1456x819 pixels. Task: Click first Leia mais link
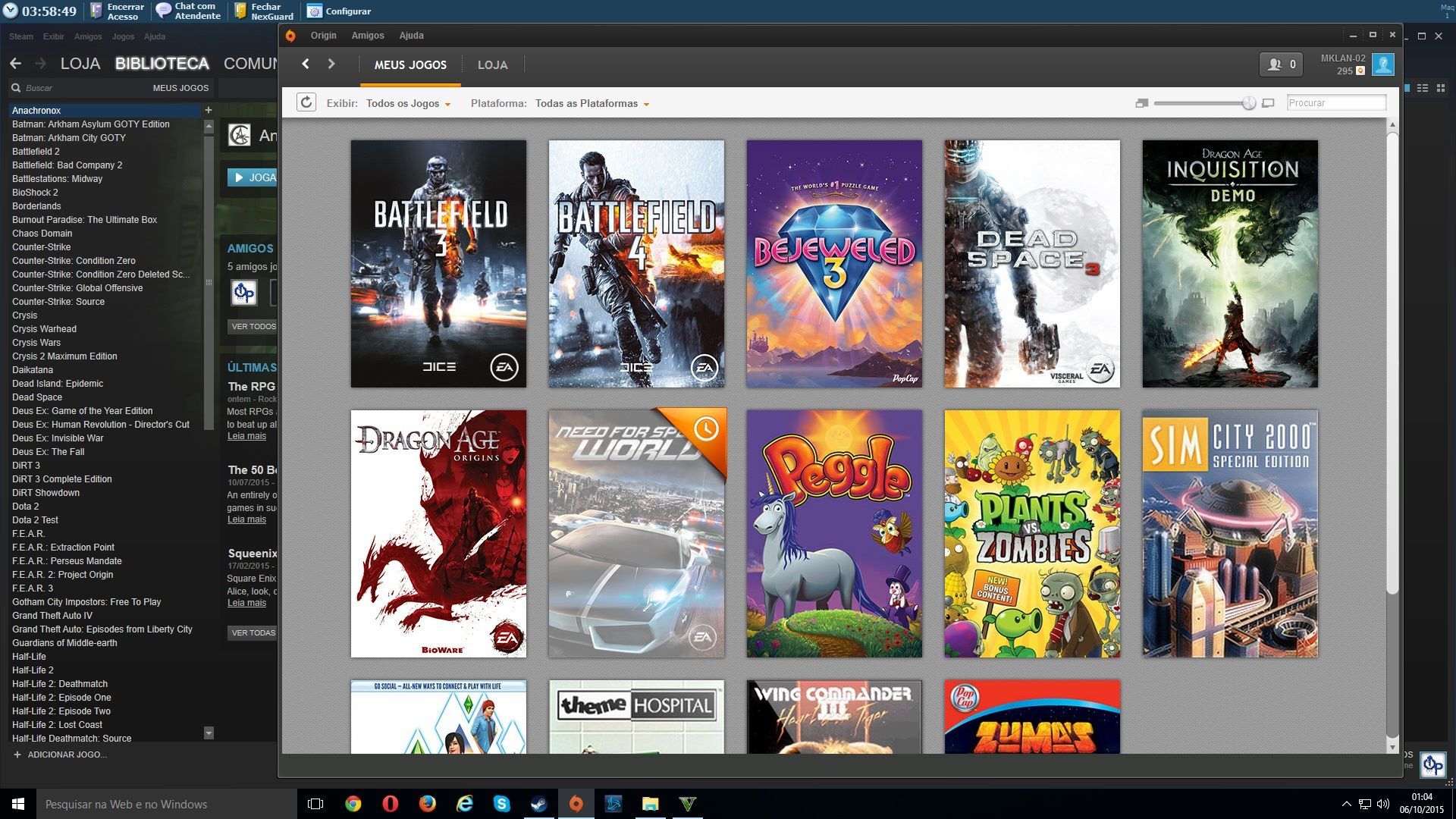tap(246, 436)
